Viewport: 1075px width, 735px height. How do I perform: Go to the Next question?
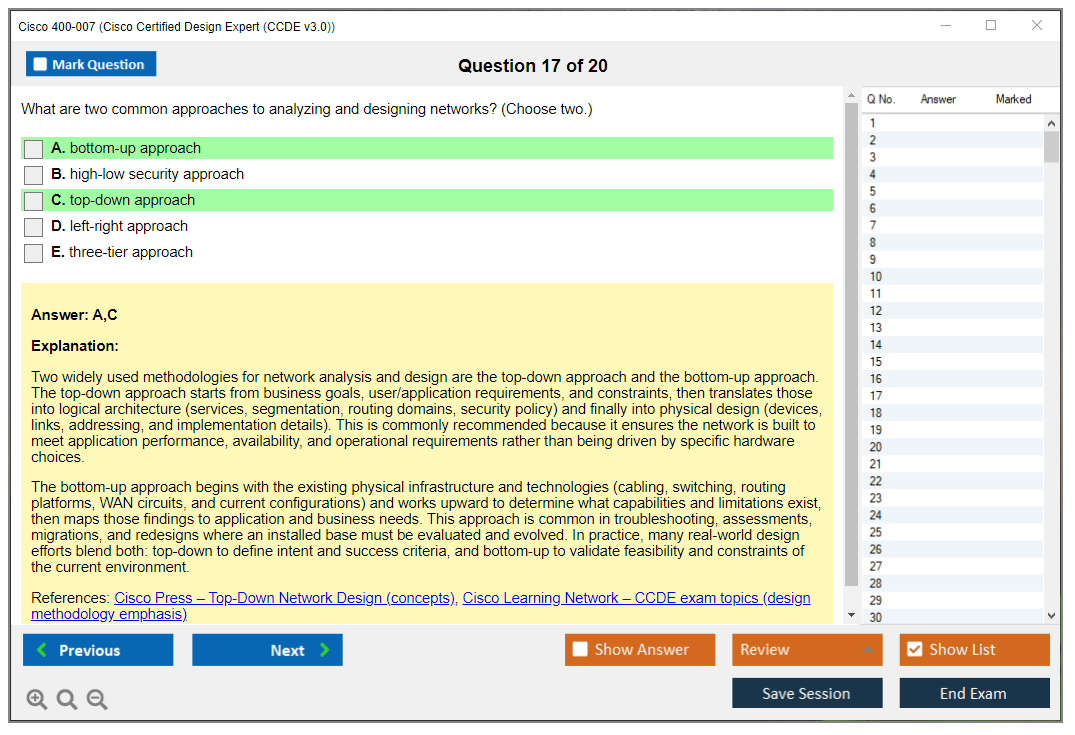267,650
